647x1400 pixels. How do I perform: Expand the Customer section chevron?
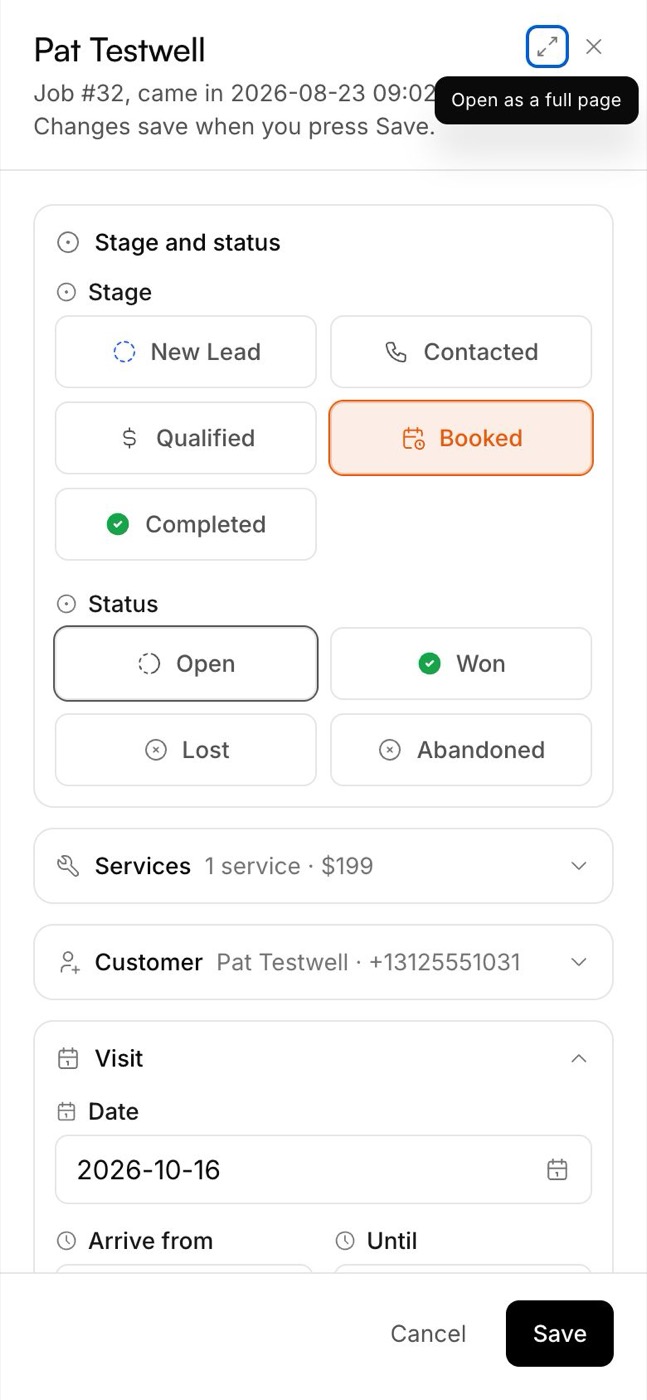click(x=579, y=962)
